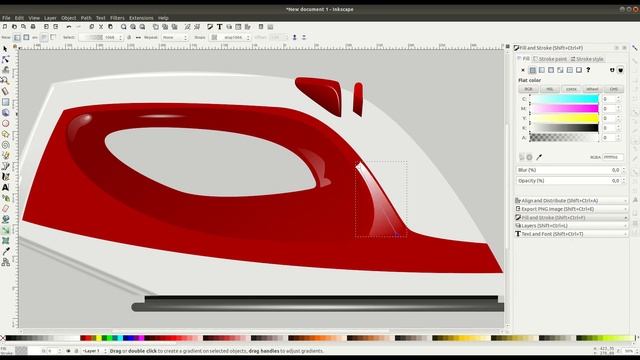
Task: Click the RGBA hex value field
Action: point(613,157)
